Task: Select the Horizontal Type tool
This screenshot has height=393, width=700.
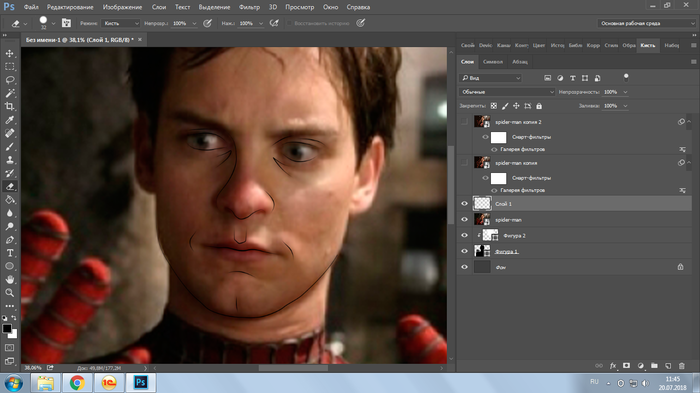Action: point(9,253)
